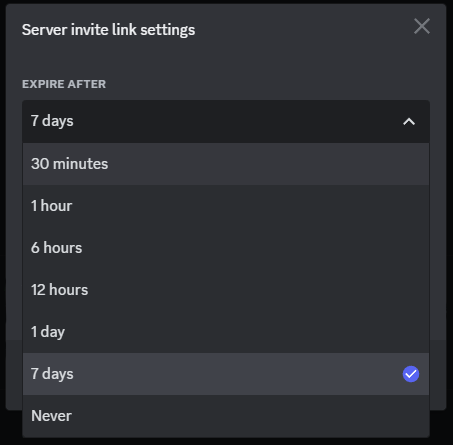Image resolution: width=453 pixels, height=445 pixels.
Task: Close the Server invite link settings dialog
Action: pyautogui.click(x=422, y=26)
